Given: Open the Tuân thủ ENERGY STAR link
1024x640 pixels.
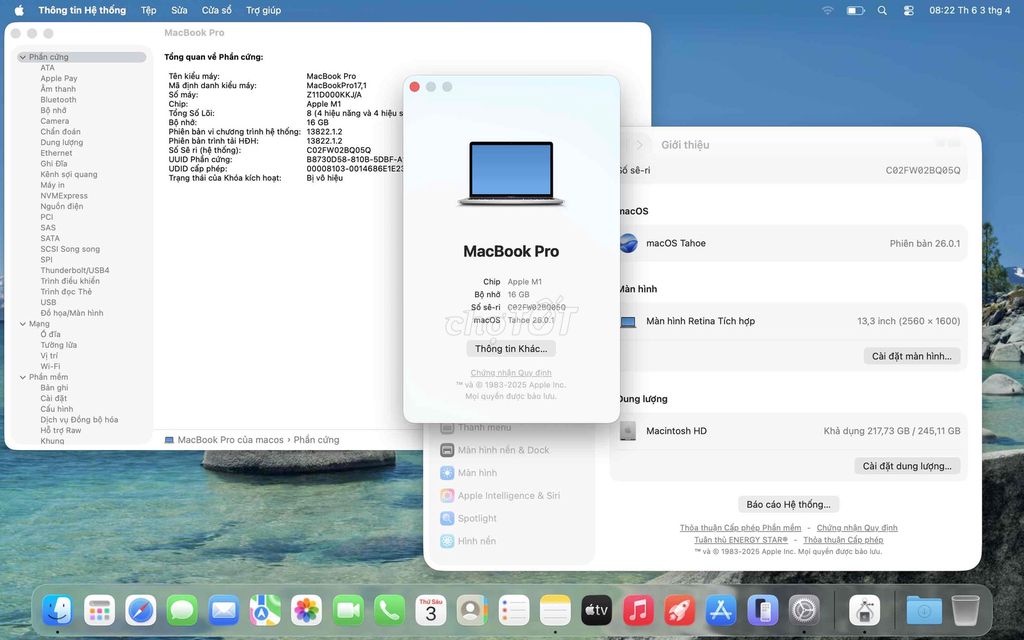Looking at the screenshot, I should [741, 539].
